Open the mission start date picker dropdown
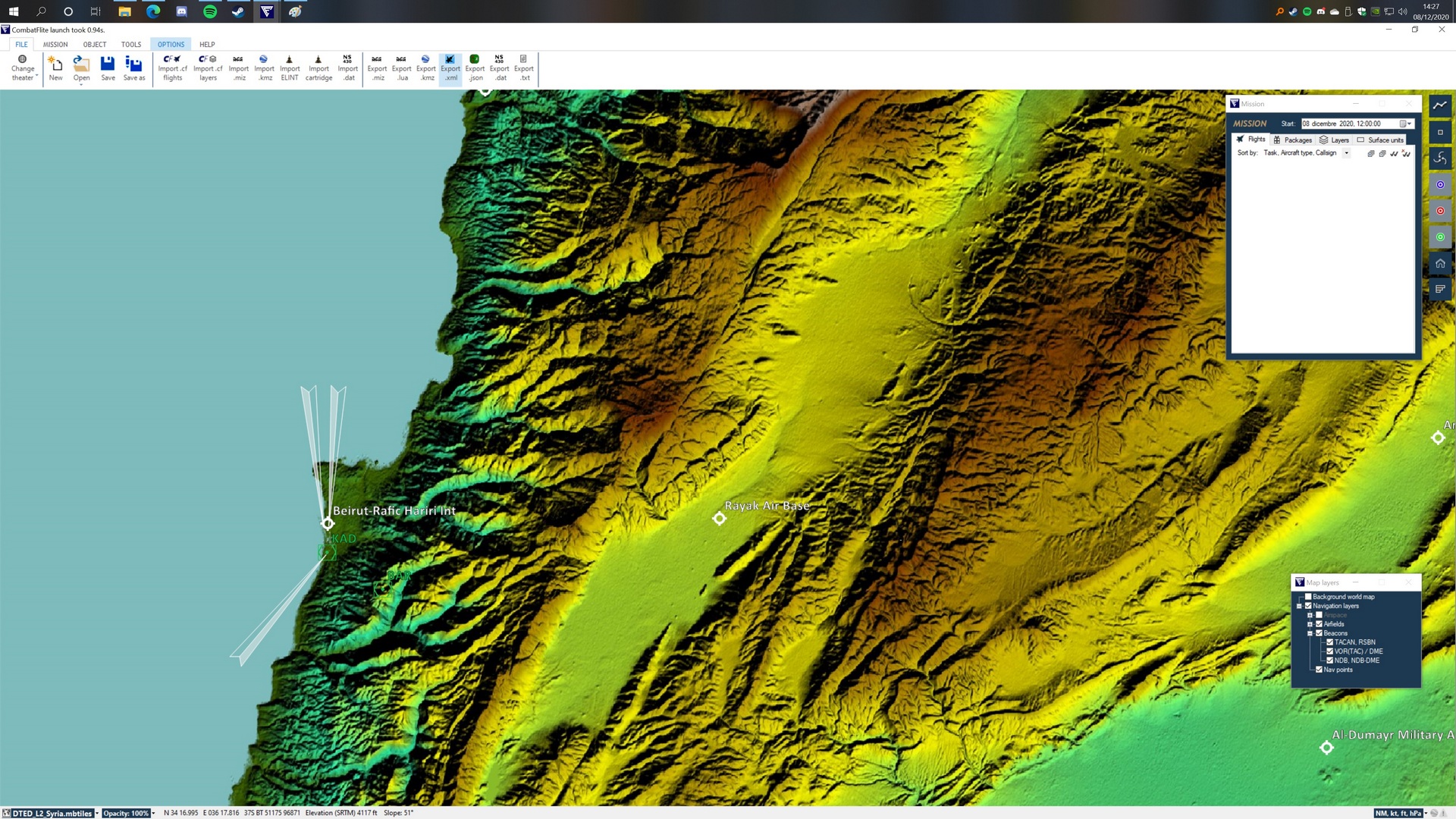1456x819 pixels. [1405, 124]
